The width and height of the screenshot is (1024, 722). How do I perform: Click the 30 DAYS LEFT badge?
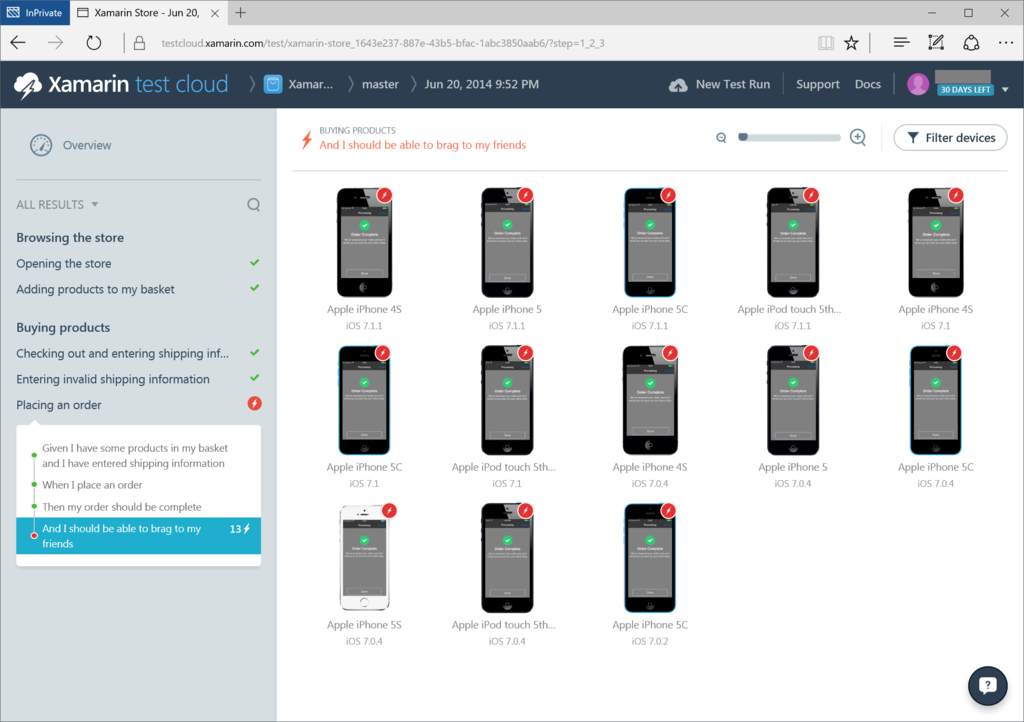tap(965, 90)
